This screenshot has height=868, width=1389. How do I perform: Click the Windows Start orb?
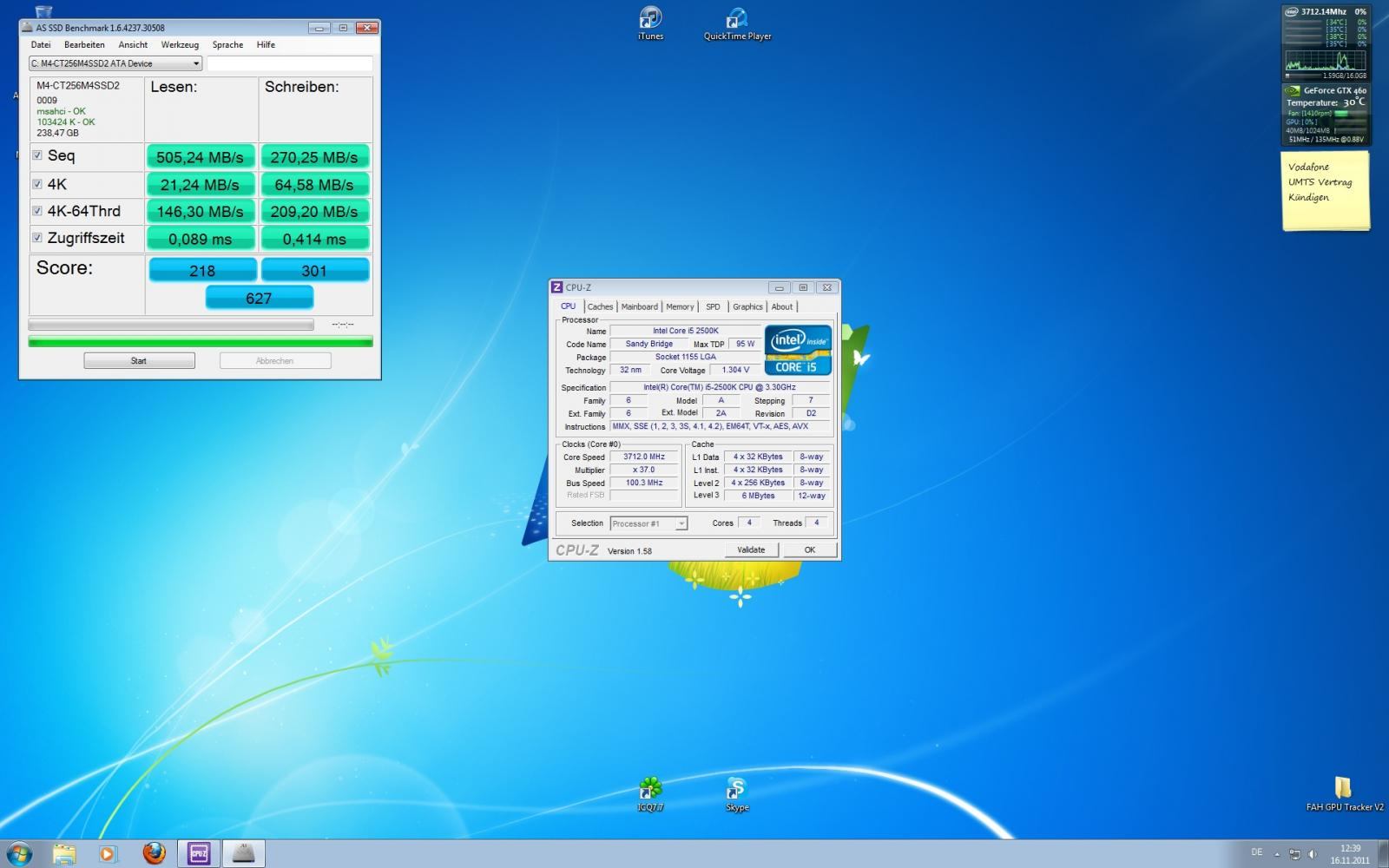coord(18,853)
